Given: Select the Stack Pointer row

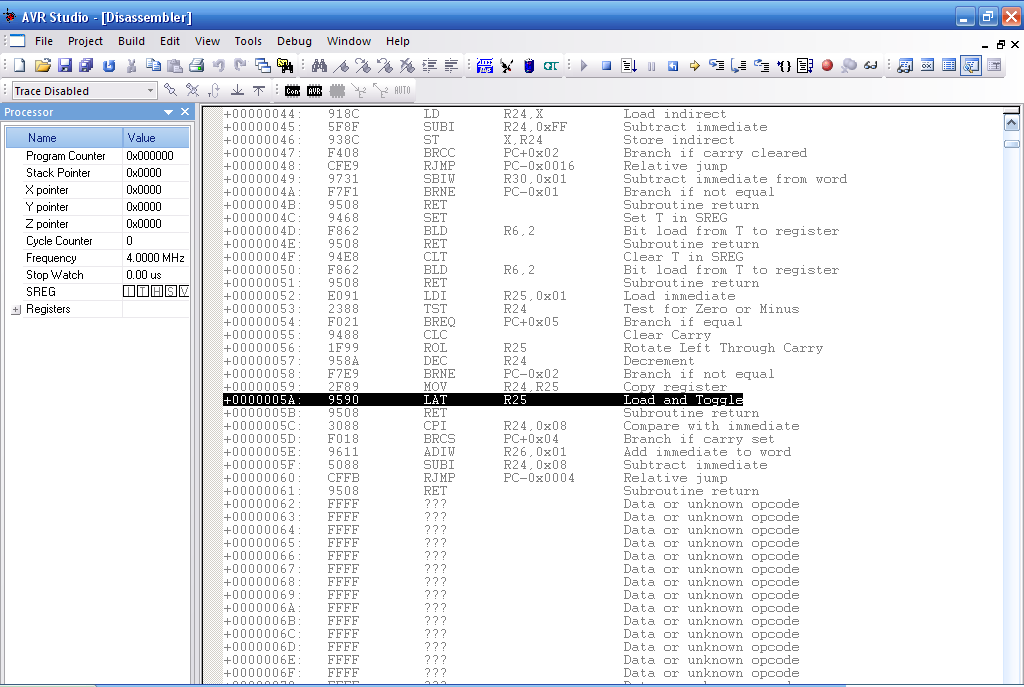Looking at the screenshot, I should pyautogui.click(x=98, y=173).
